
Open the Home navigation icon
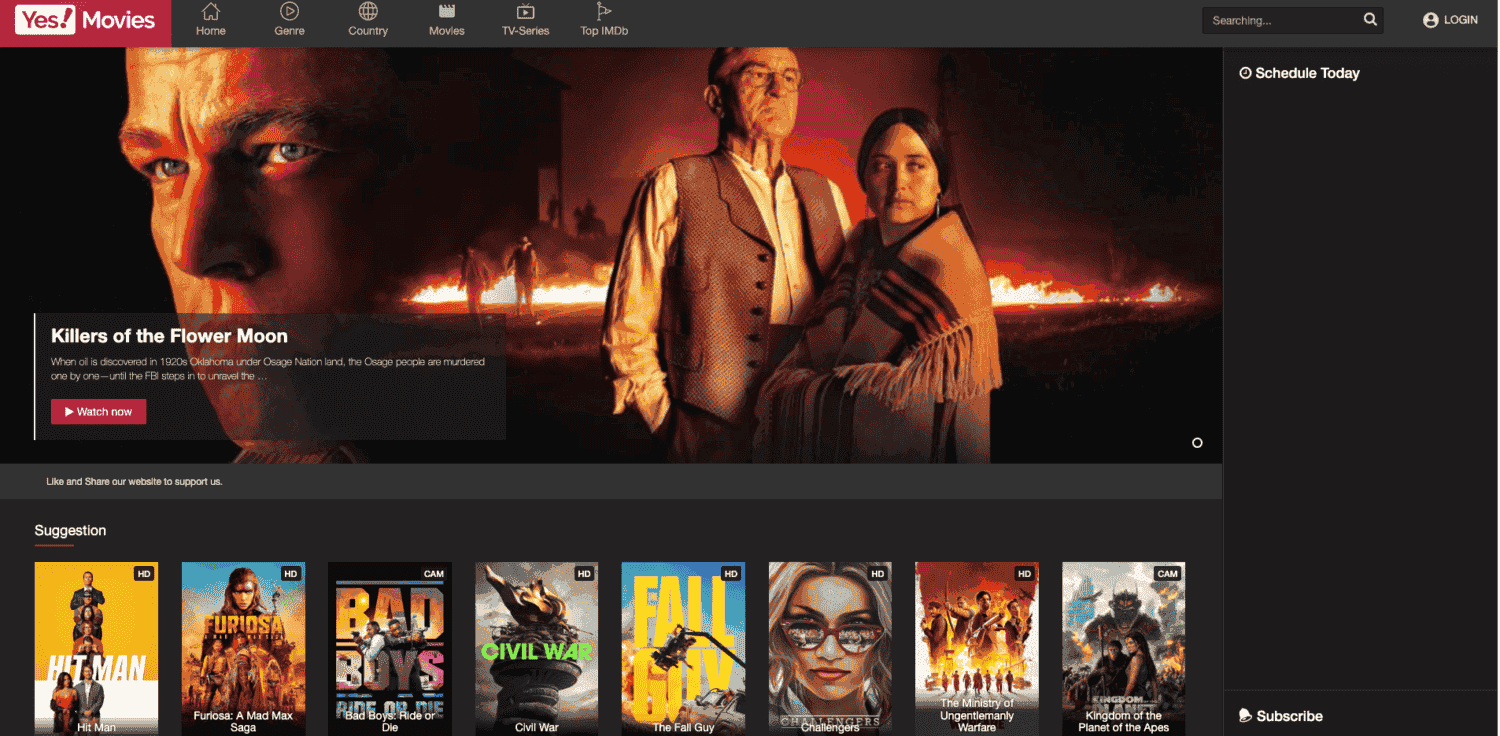pos(210,12)
